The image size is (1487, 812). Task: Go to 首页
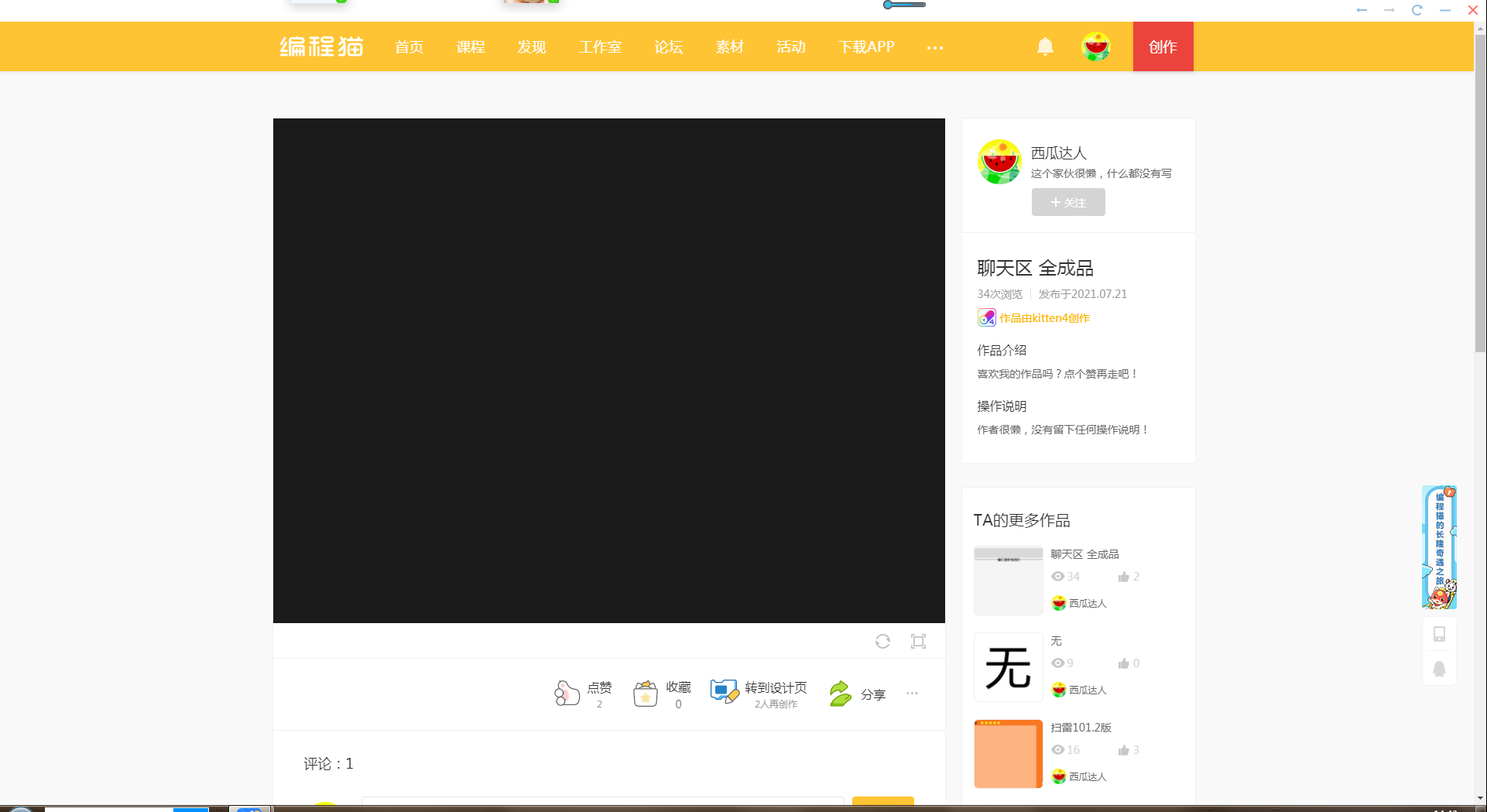[x=409, y=47]
